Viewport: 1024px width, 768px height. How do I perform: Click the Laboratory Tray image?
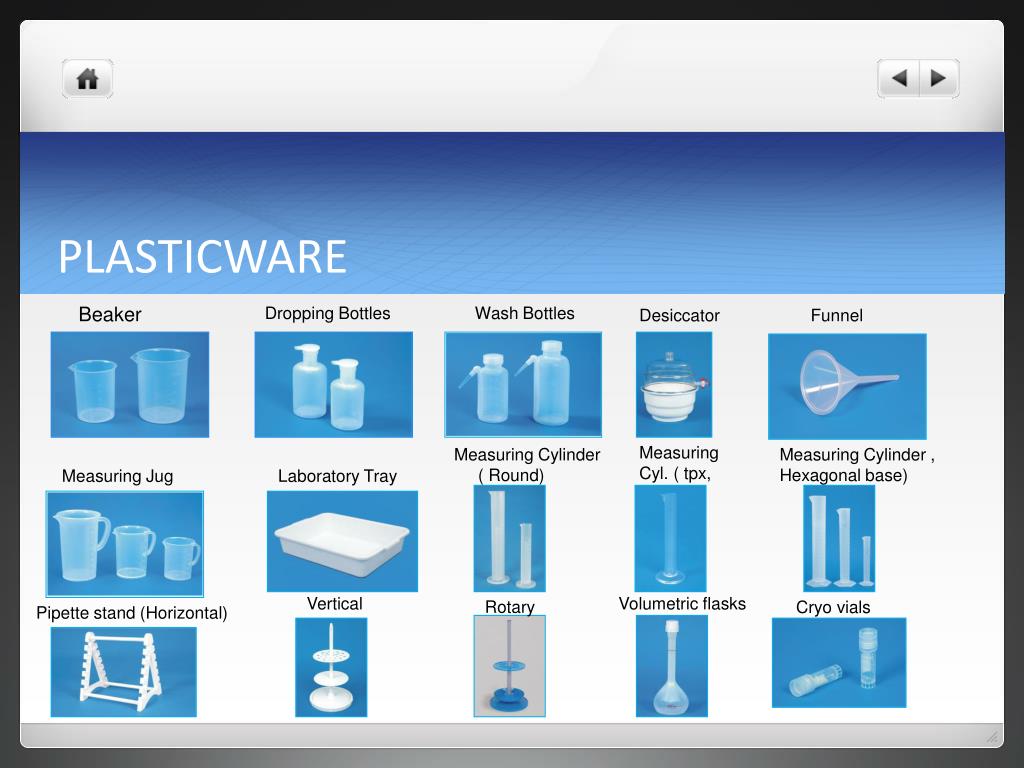[x=342, y=541]
